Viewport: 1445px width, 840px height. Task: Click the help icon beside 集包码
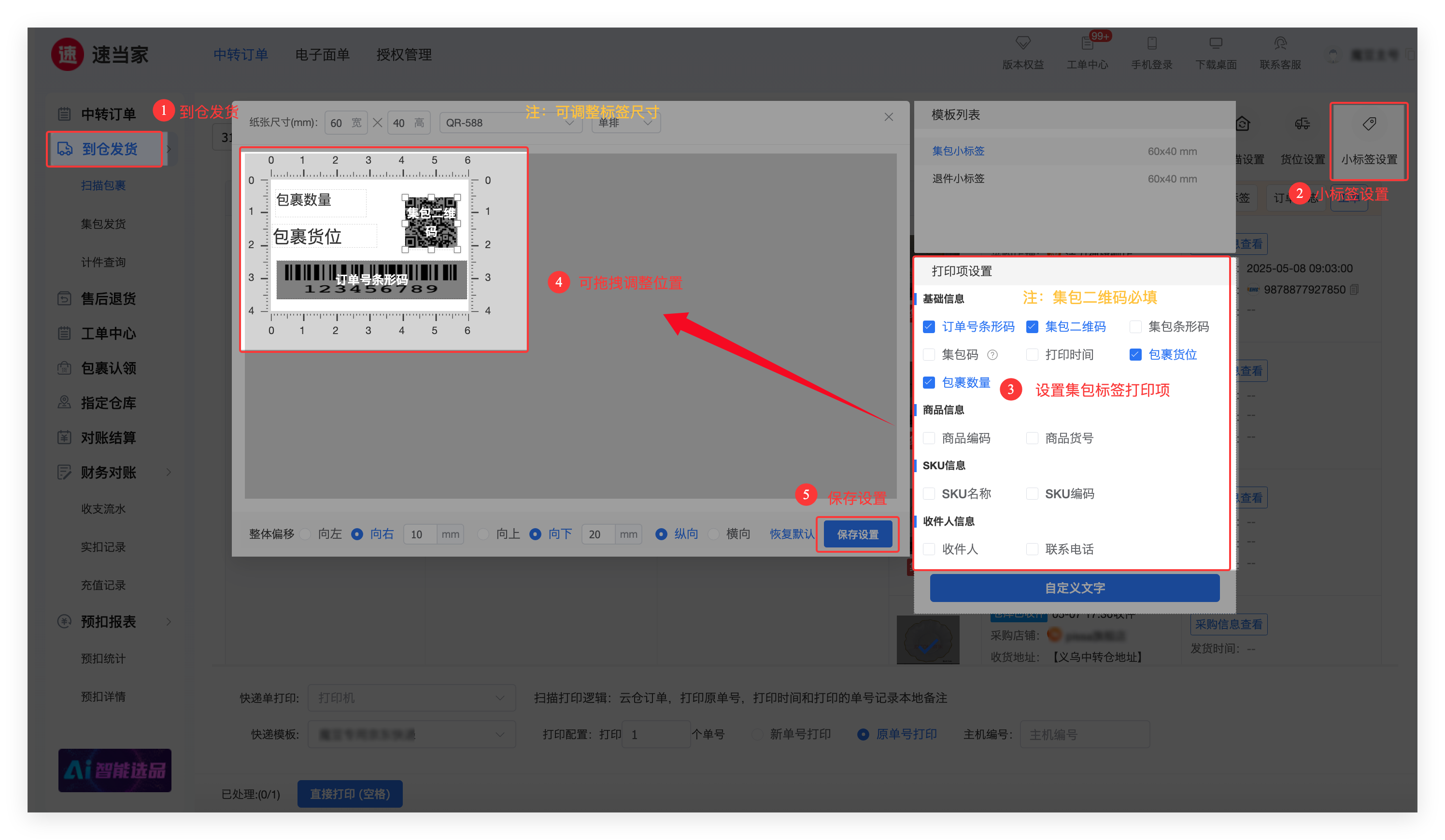(x=992, y=355)
